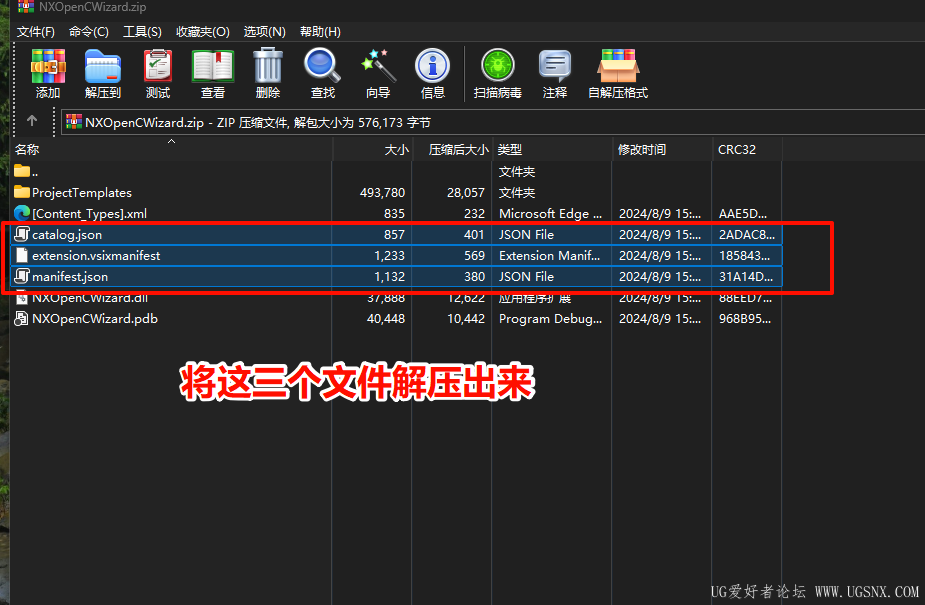The height and width of the screenshot is (605, 925).
Task: Open the 工具(S) menu
Action: [142, 31]
